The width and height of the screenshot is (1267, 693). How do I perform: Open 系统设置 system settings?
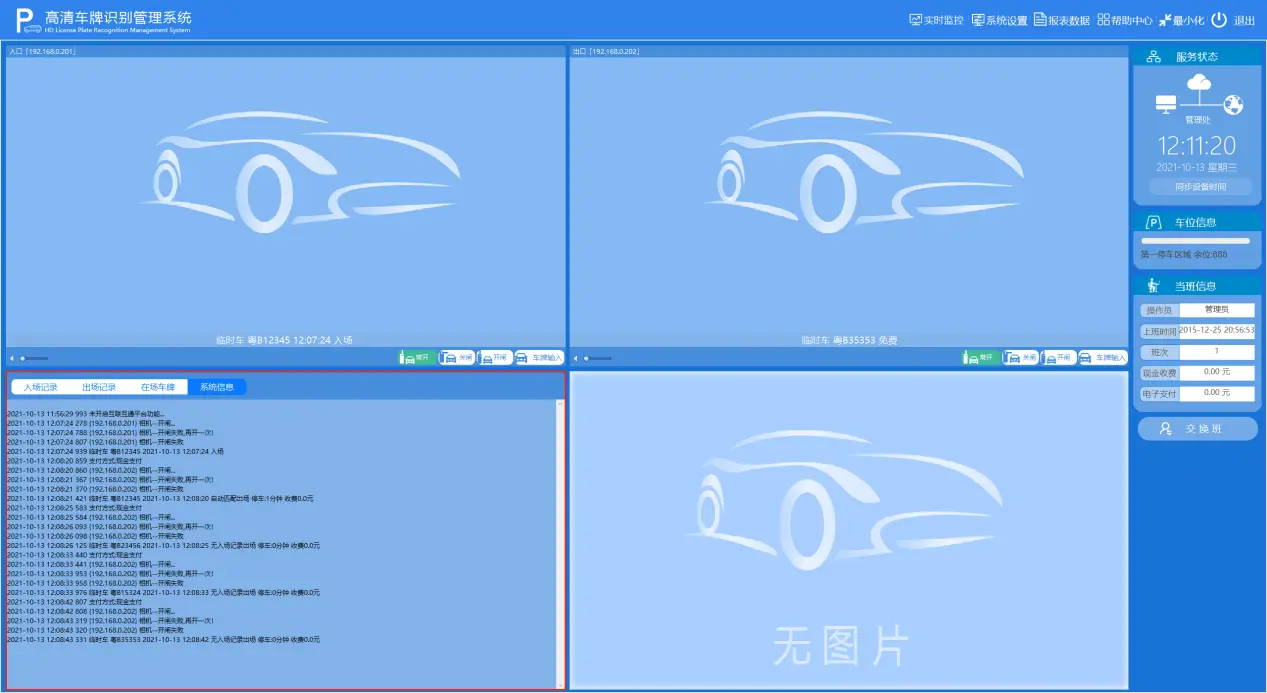coord(999,20)
